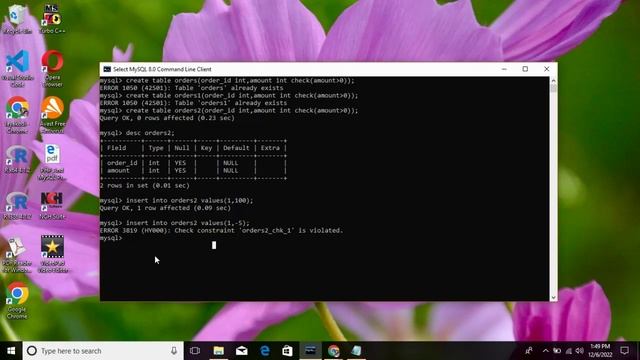Open the Google Chrome desktop shortcut
The image size is (640, 360).
(x=17, y=300)
